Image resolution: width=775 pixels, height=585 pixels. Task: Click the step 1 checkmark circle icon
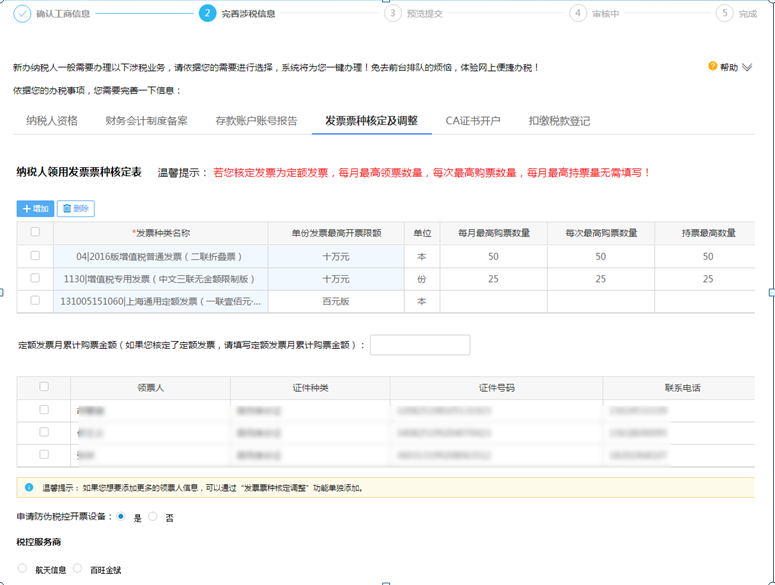point(22,13)
